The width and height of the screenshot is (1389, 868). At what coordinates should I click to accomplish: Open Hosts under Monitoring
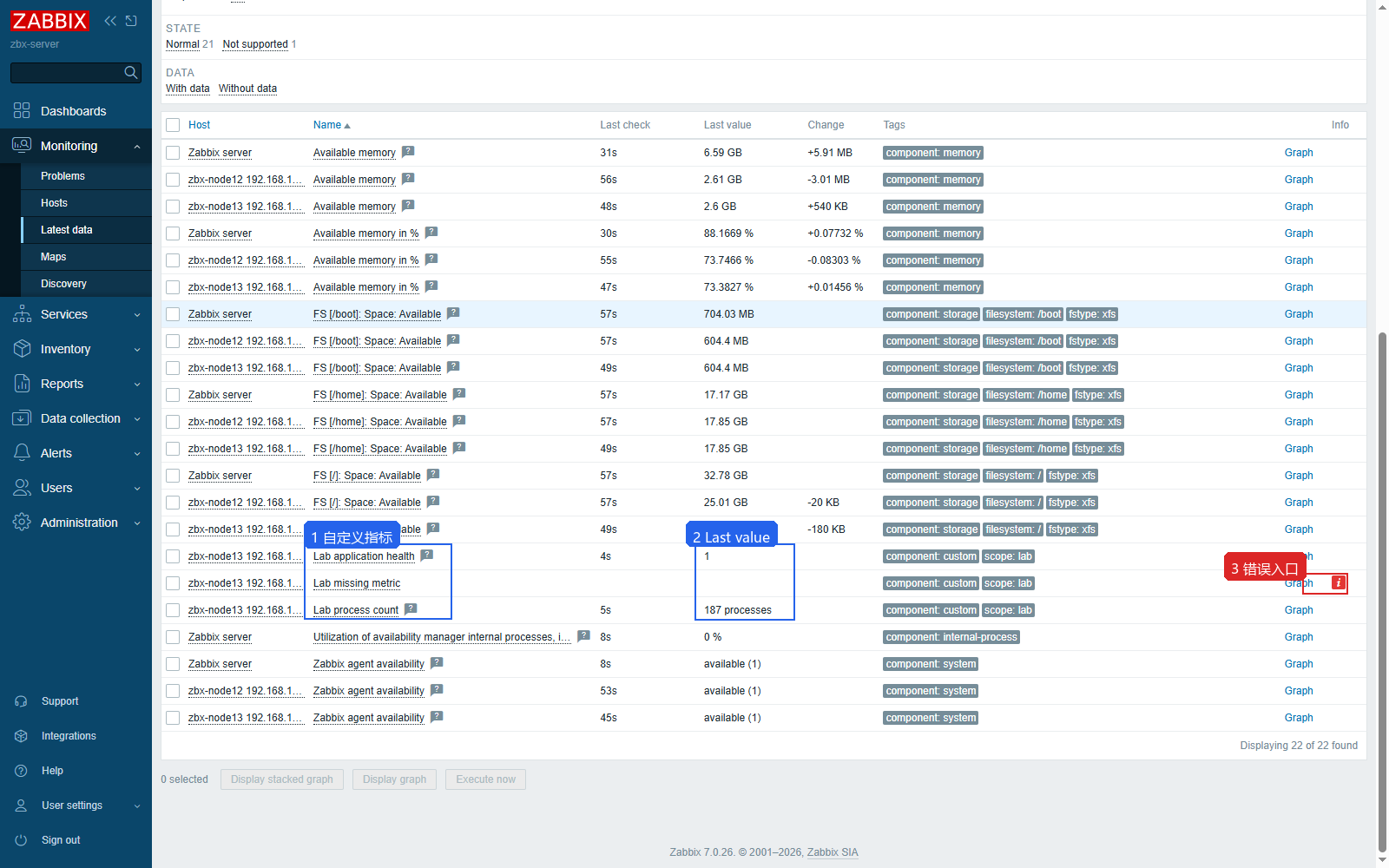pyautogui.click(x=54, y=203)
